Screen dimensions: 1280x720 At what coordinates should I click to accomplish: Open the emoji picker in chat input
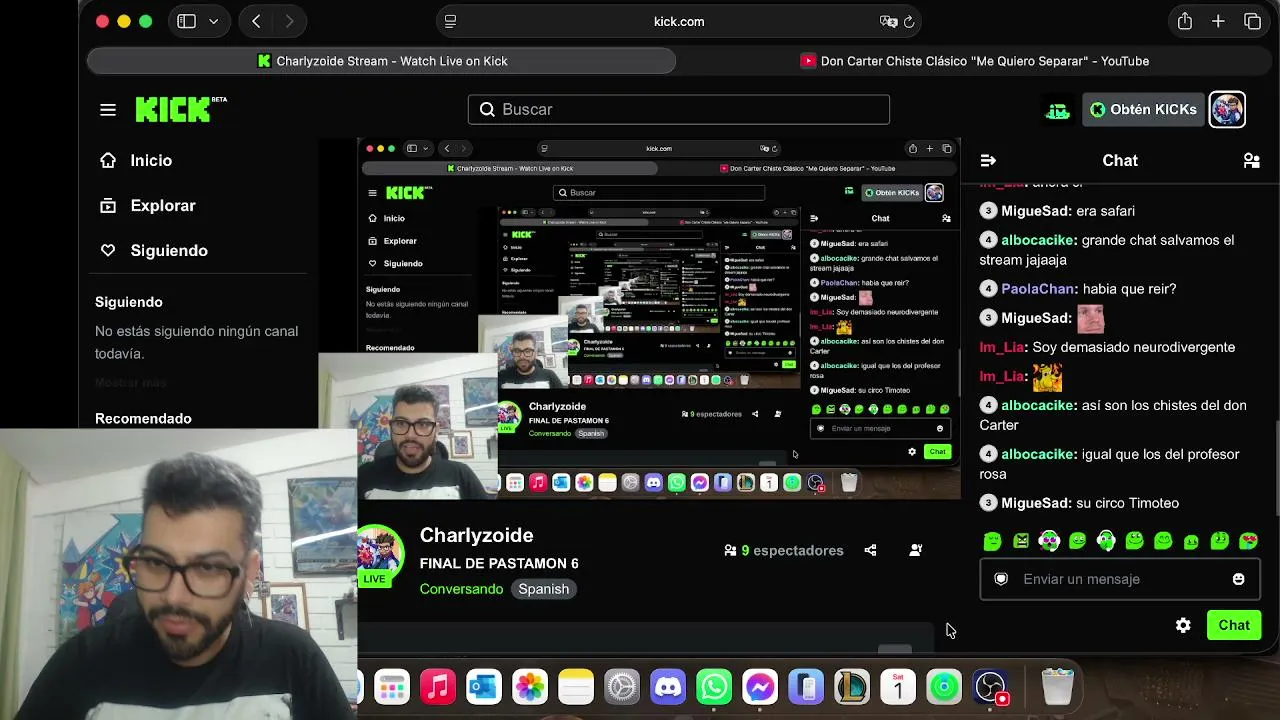pyautogui.click(x=1238, y=579)
